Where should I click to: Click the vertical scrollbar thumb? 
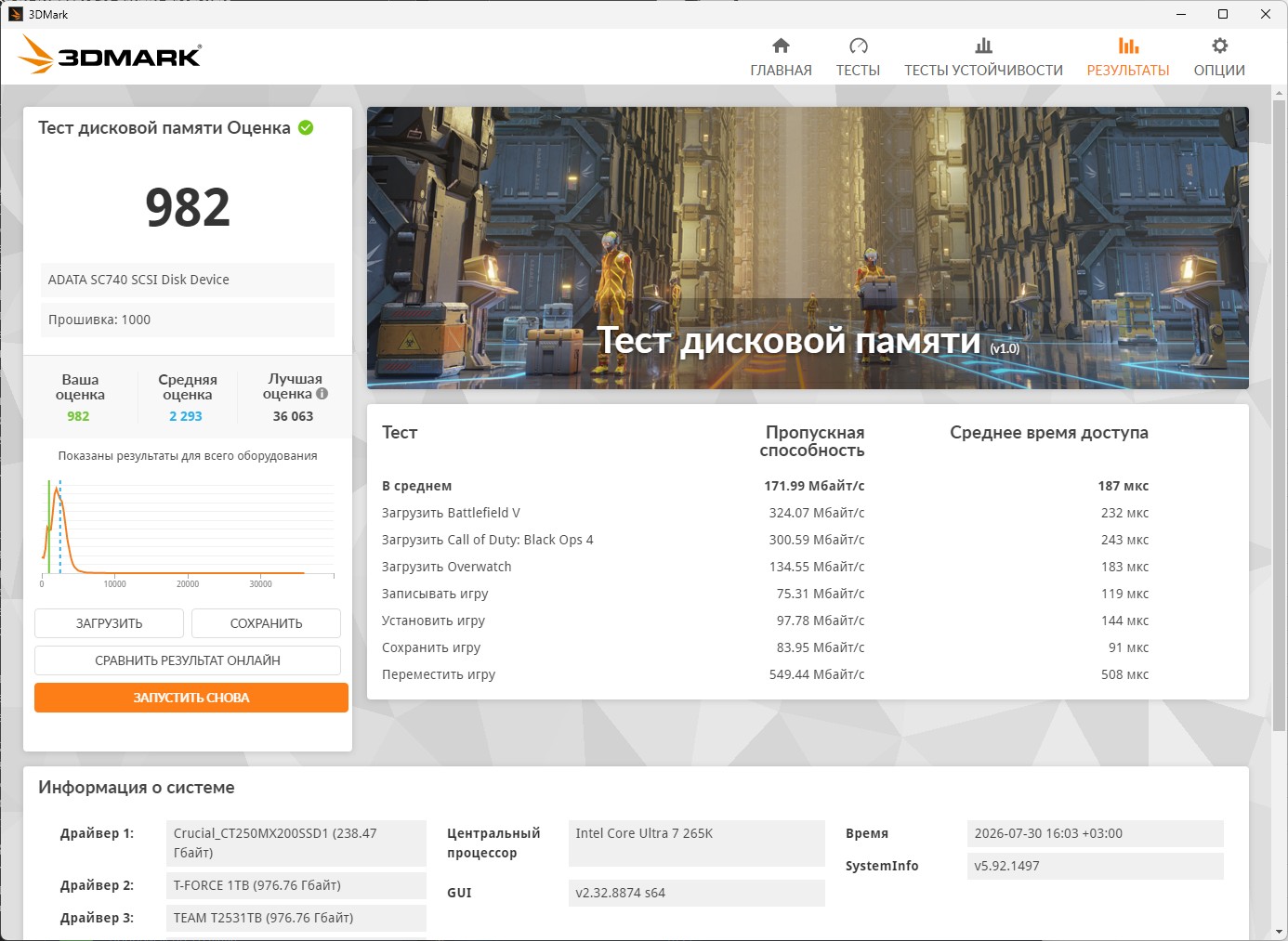click(1280, 413)
